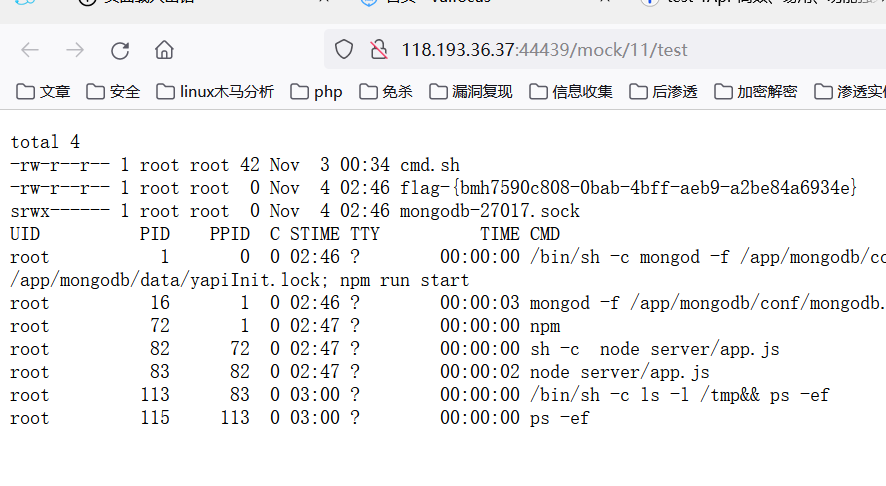Open the 安全 bookmarks folder
This screenshot has width=886, height=486.
coord(114,92)
